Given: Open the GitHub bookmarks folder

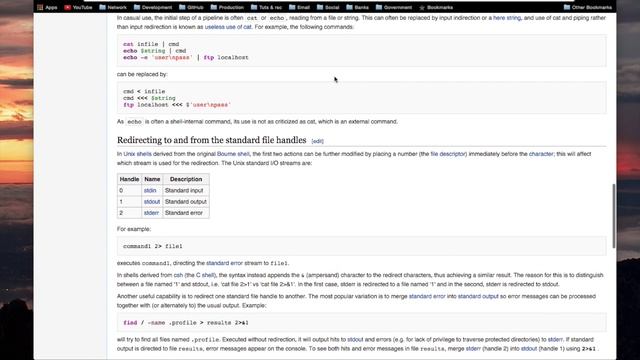Looking at the screenshot, I should [191, 7].
